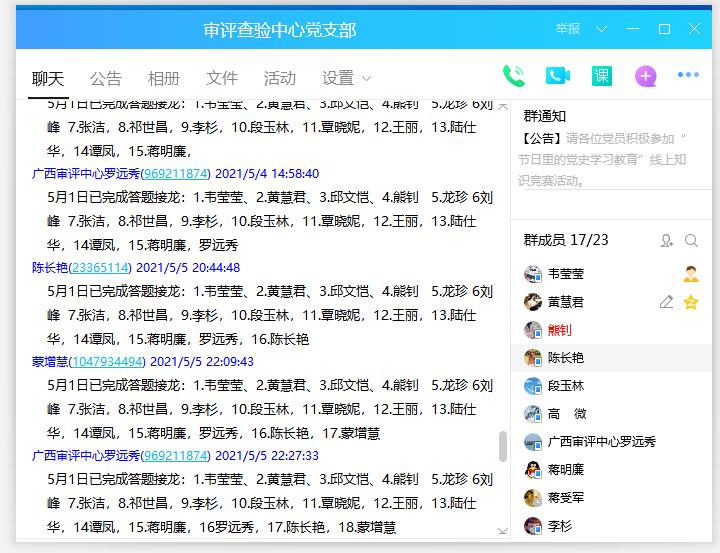The image size is (720, 553).
Task: Click 陈长艳's avatar in member list
Action: point(533,358)
